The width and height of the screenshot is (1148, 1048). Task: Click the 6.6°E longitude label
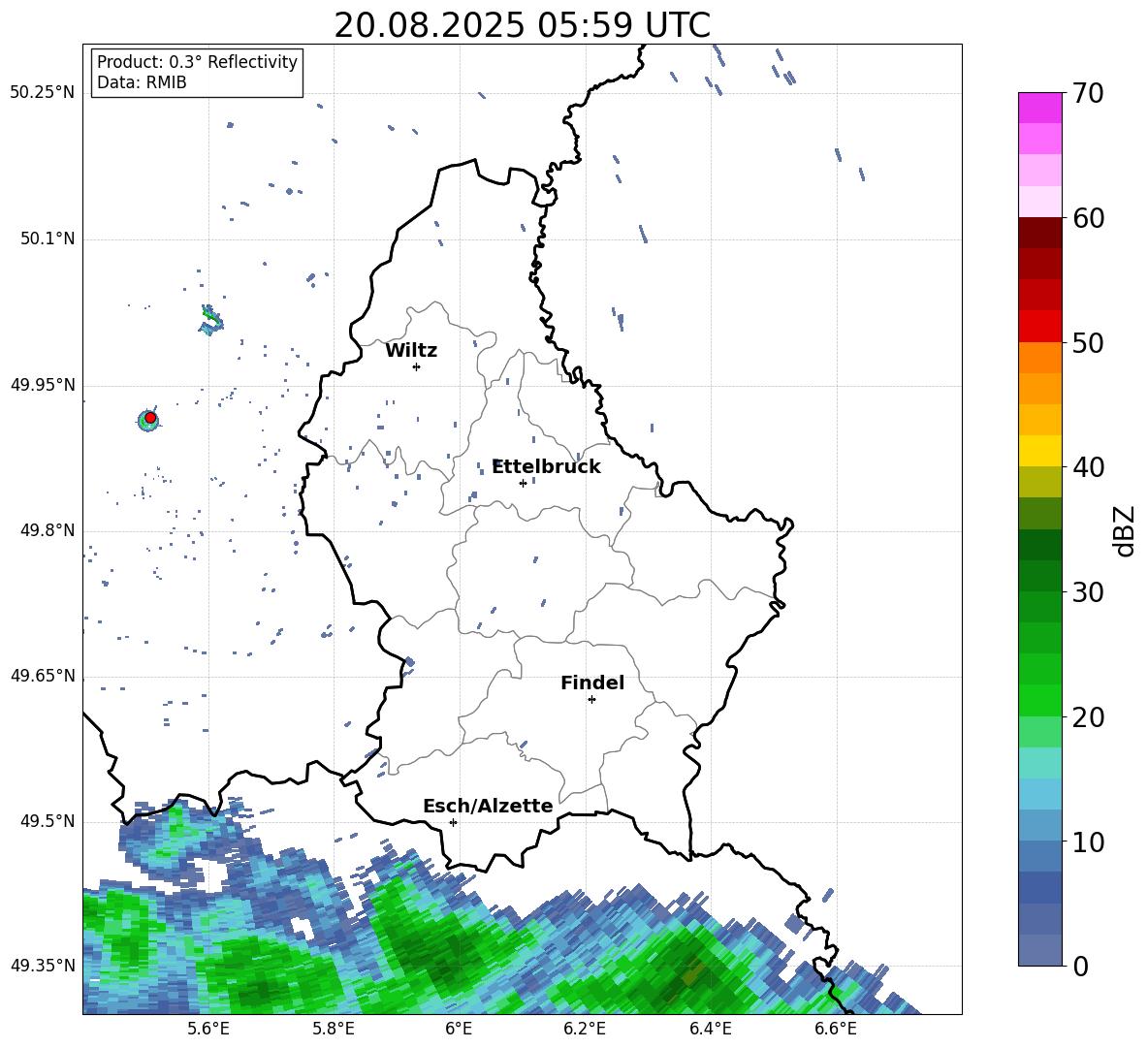(x=836, y=1030)
